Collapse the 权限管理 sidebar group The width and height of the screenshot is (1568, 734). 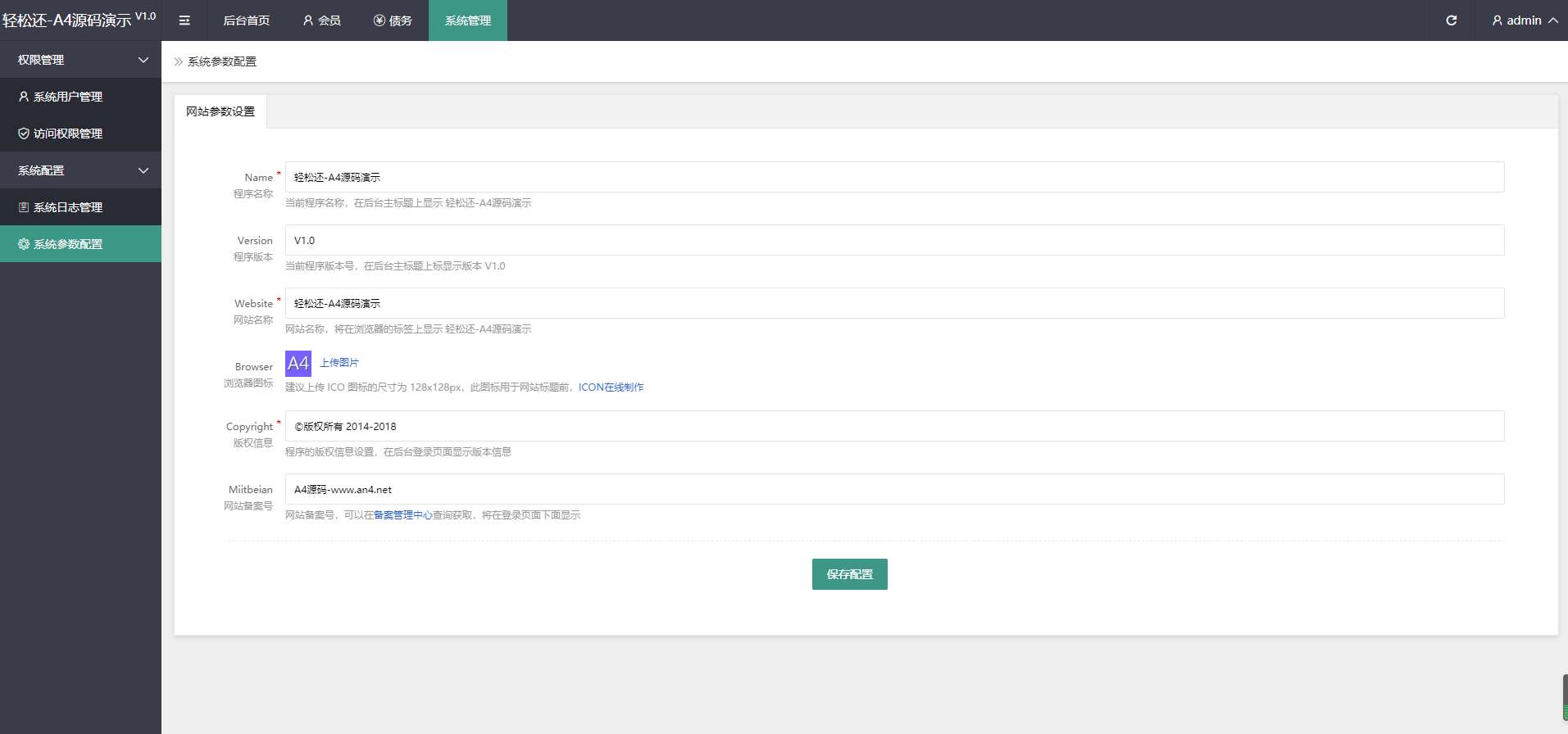click(x=80, y=60)
